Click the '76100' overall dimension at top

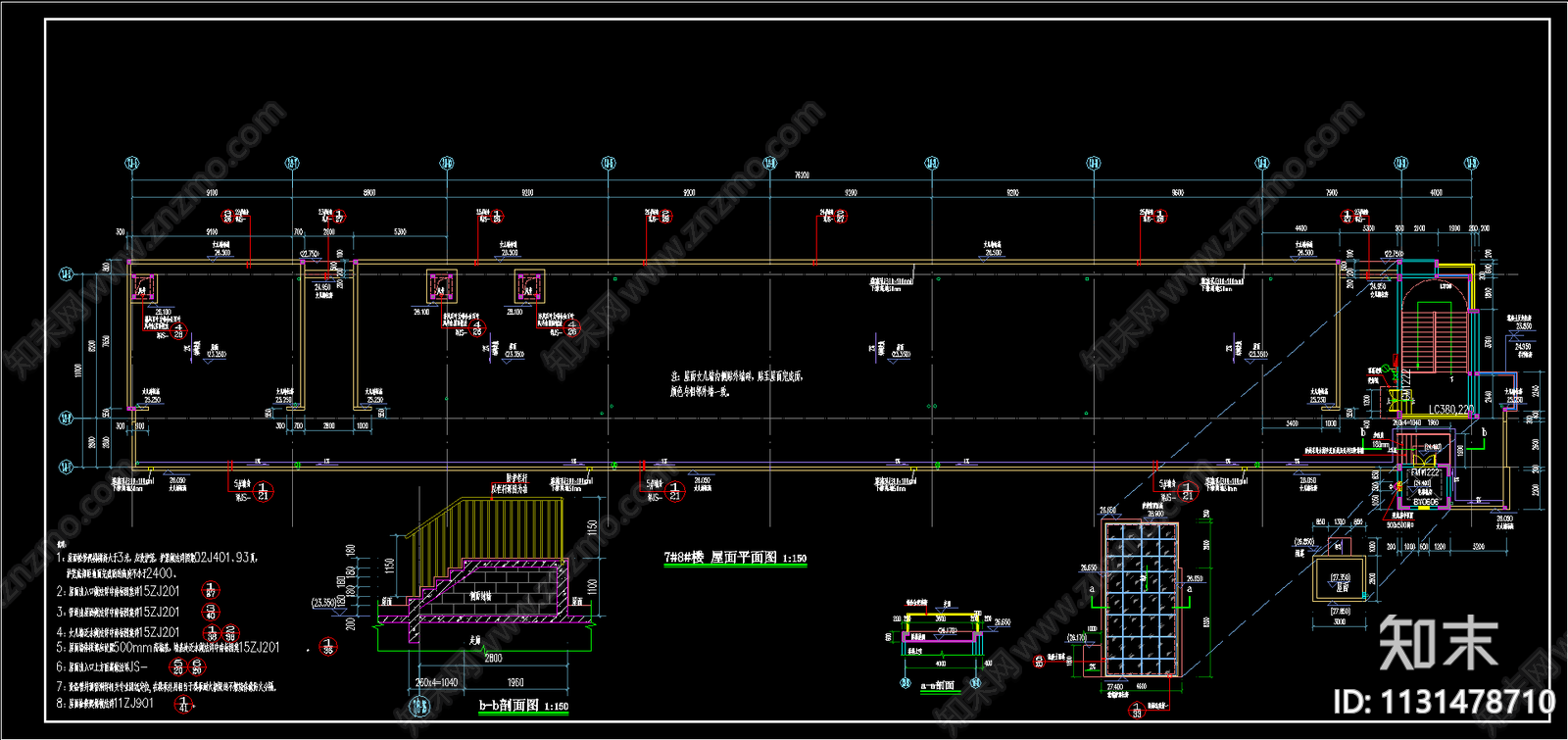click(x=802, y=175)
